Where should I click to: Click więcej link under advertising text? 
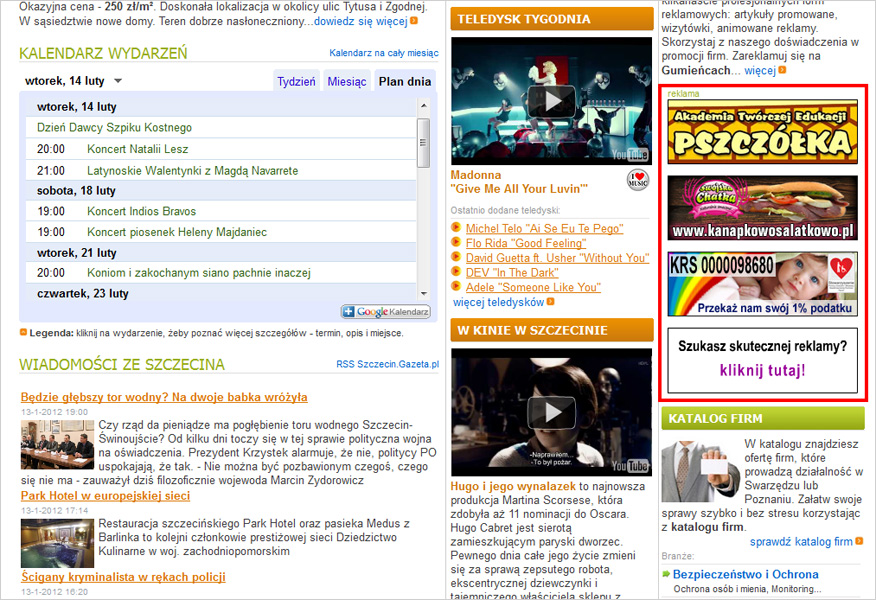760,70
